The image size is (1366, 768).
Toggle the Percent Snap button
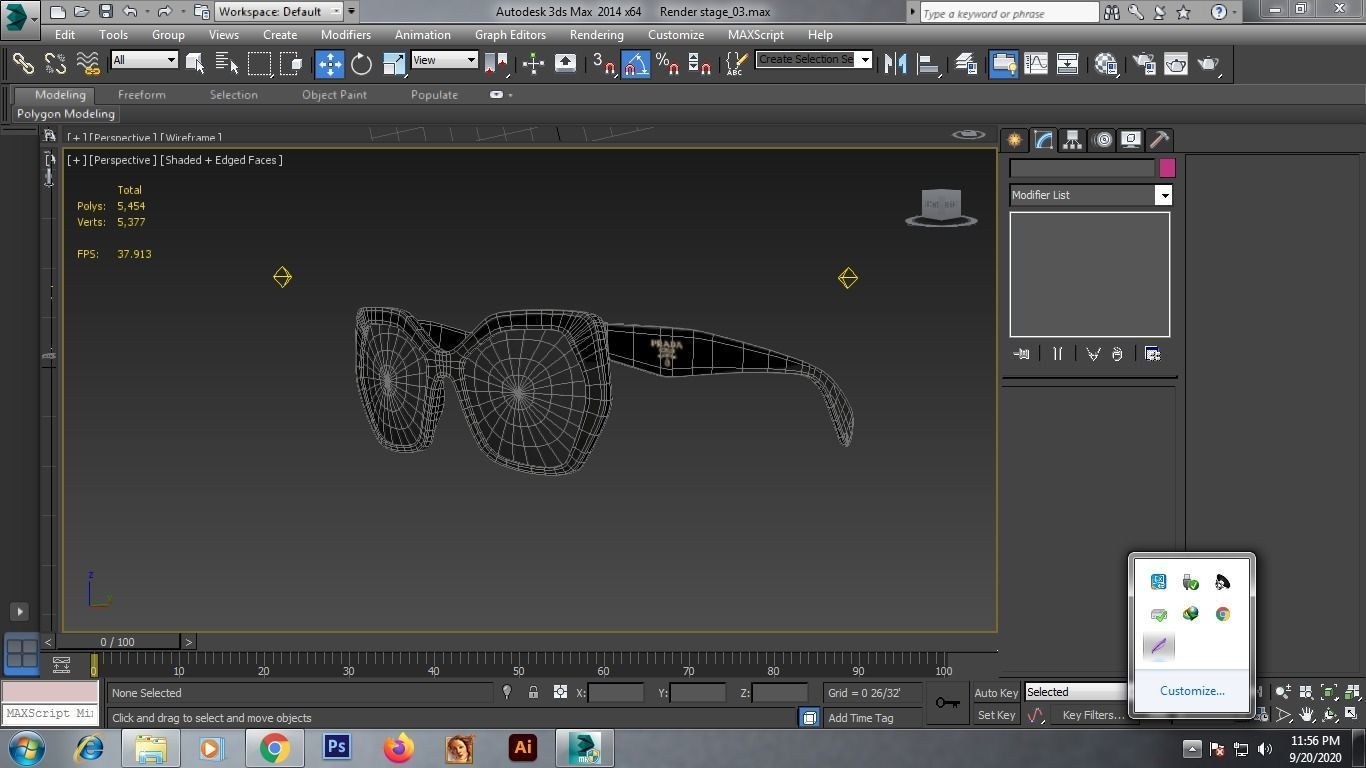coord(667,63)
